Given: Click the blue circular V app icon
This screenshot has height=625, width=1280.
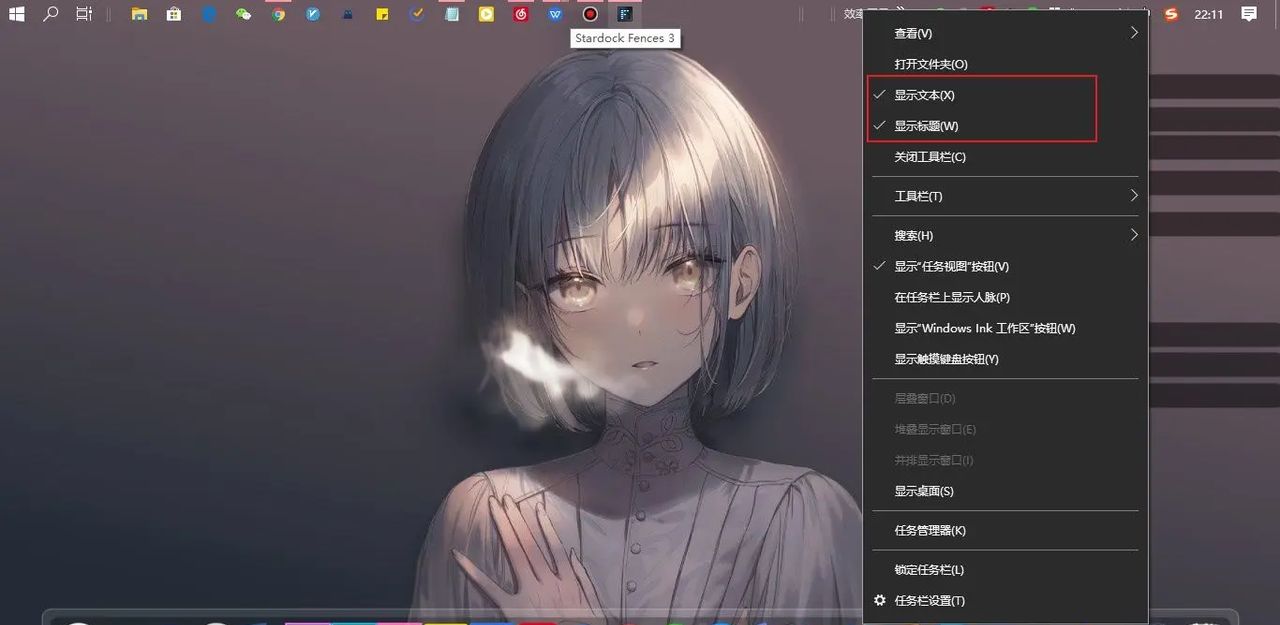Looking at the screenshot, I should coord(313,14).
